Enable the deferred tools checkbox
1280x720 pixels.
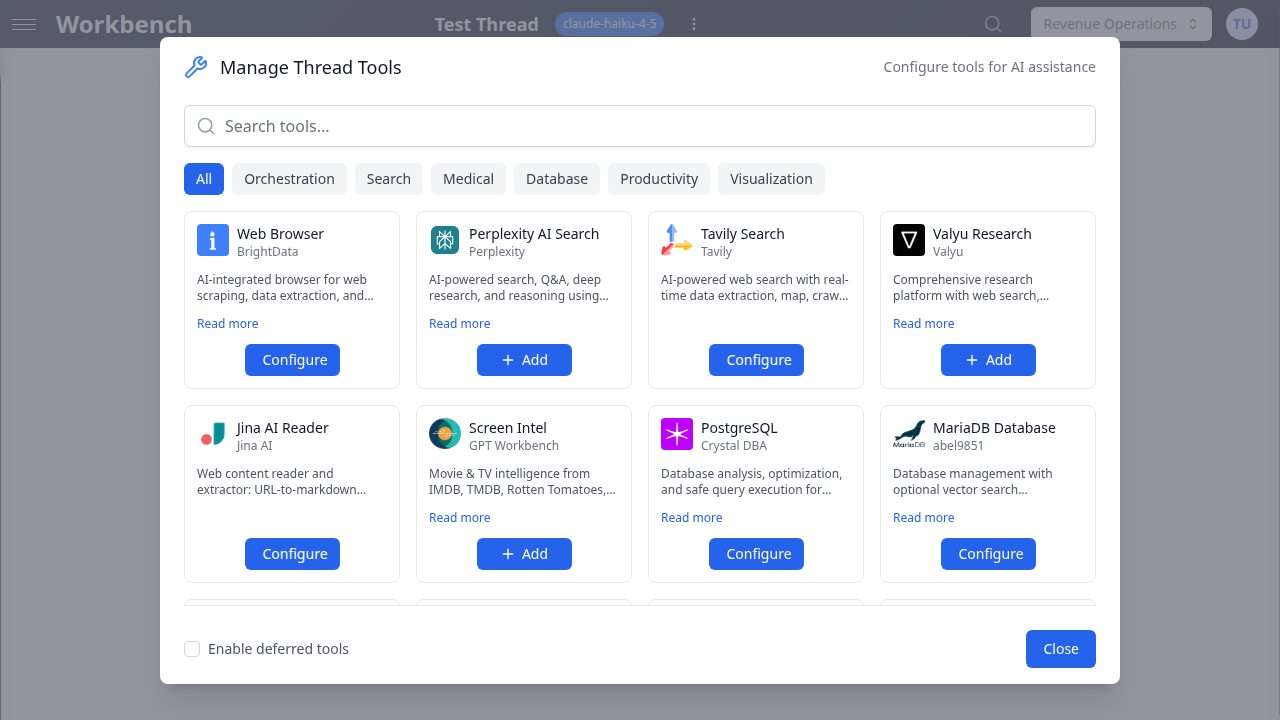click(192, 649)
